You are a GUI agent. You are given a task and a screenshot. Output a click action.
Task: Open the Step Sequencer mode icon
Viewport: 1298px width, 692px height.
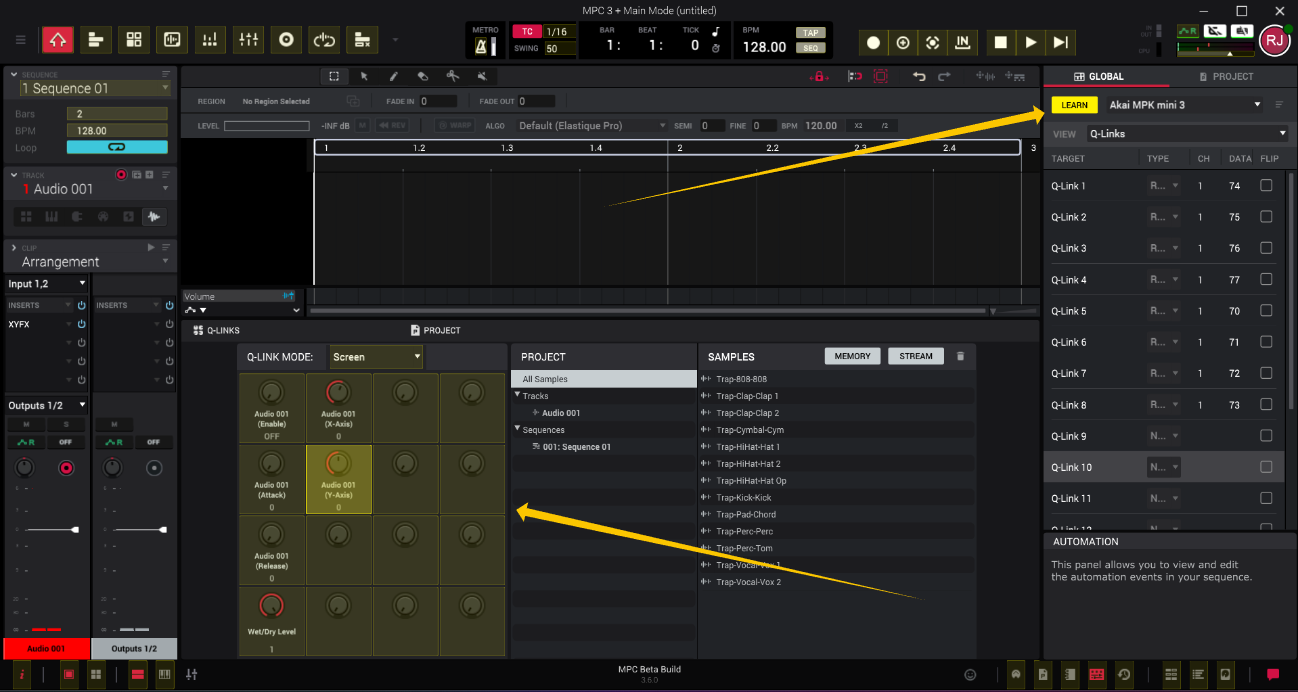point(210,40)
